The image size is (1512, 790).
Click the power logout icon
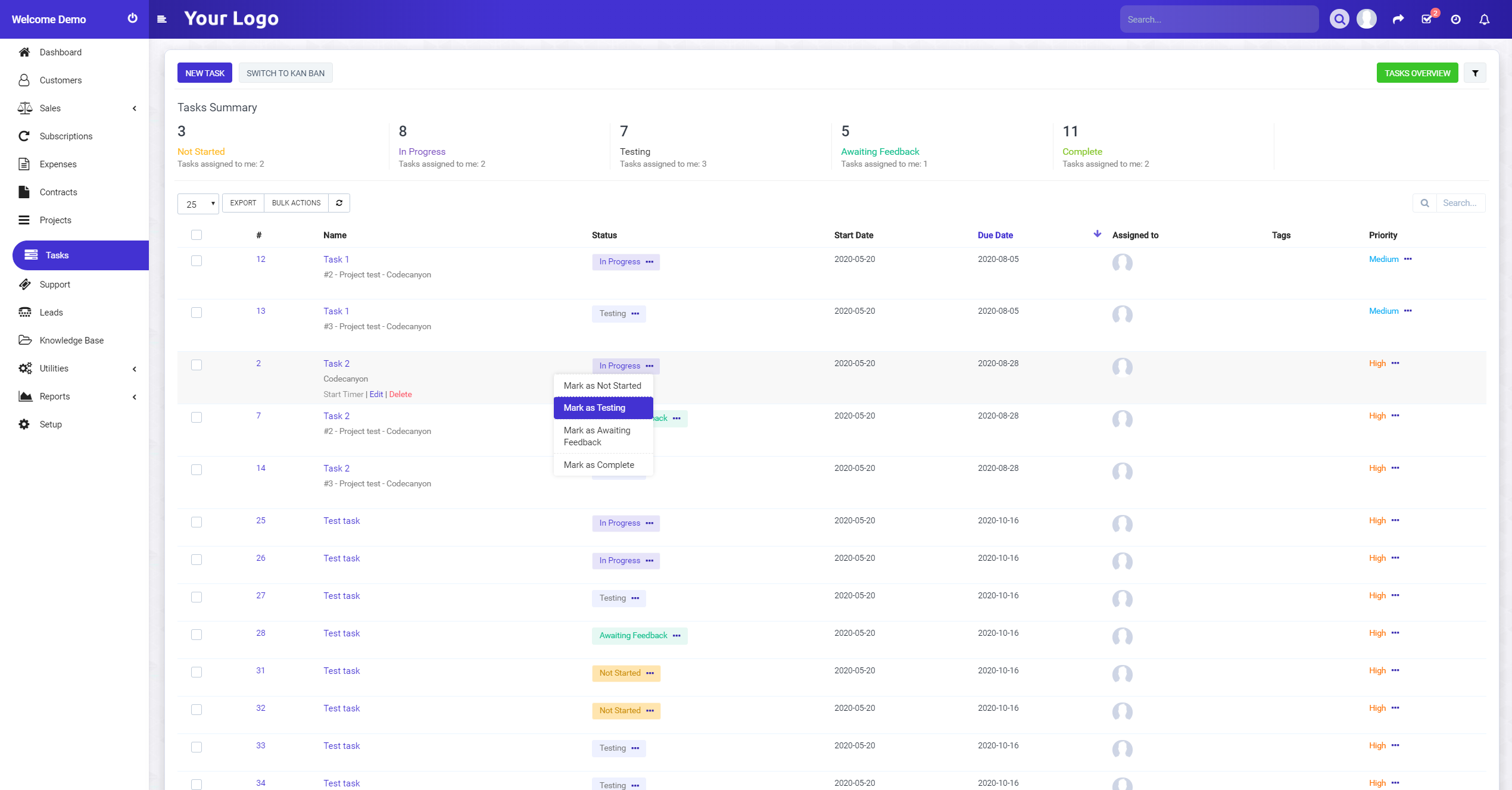tap(132, 18)
